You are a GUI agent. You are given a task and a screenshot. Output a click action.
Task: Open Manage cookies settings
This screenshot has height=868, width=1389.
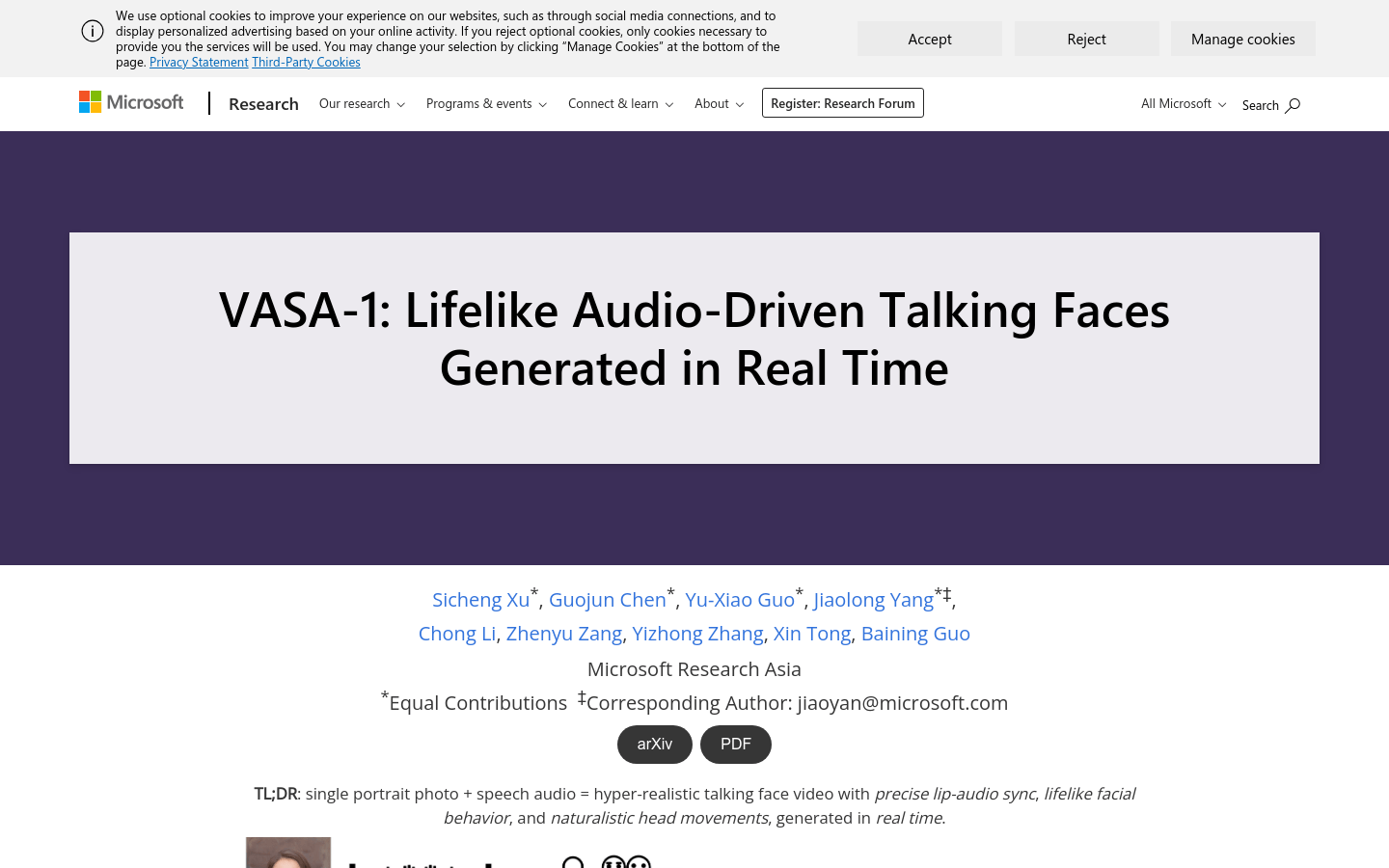[x=1243, y=39]
